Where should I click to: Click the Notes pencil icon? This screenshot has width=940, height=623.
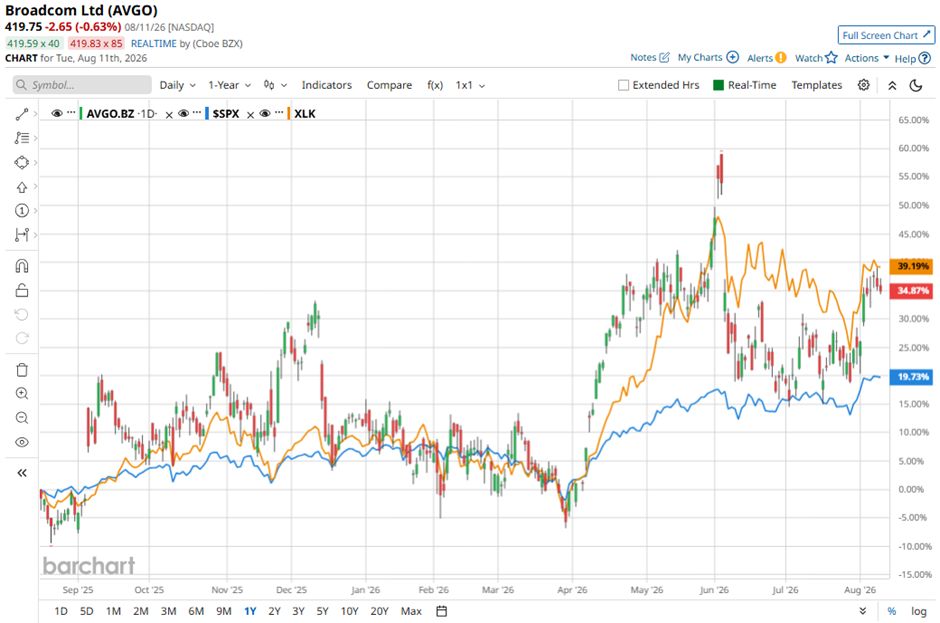point(664,58)
